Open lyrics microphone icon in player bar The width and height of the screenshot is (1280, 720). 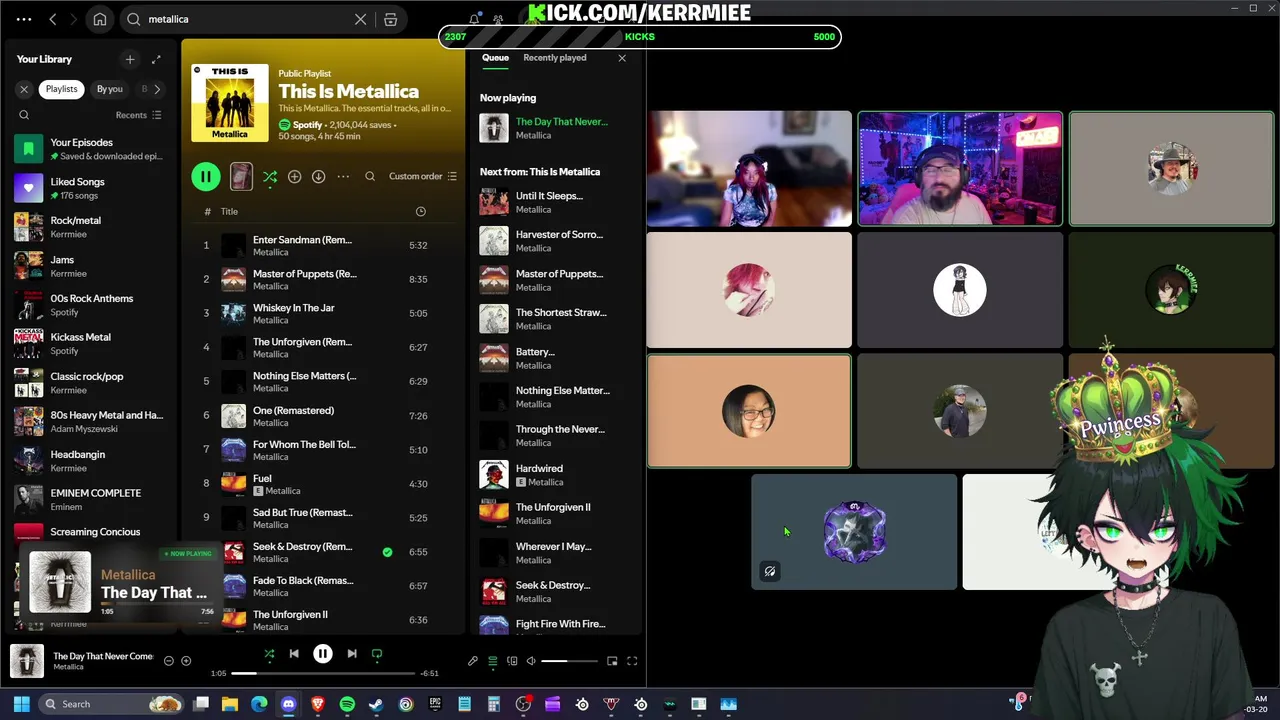tap(473, 661)
